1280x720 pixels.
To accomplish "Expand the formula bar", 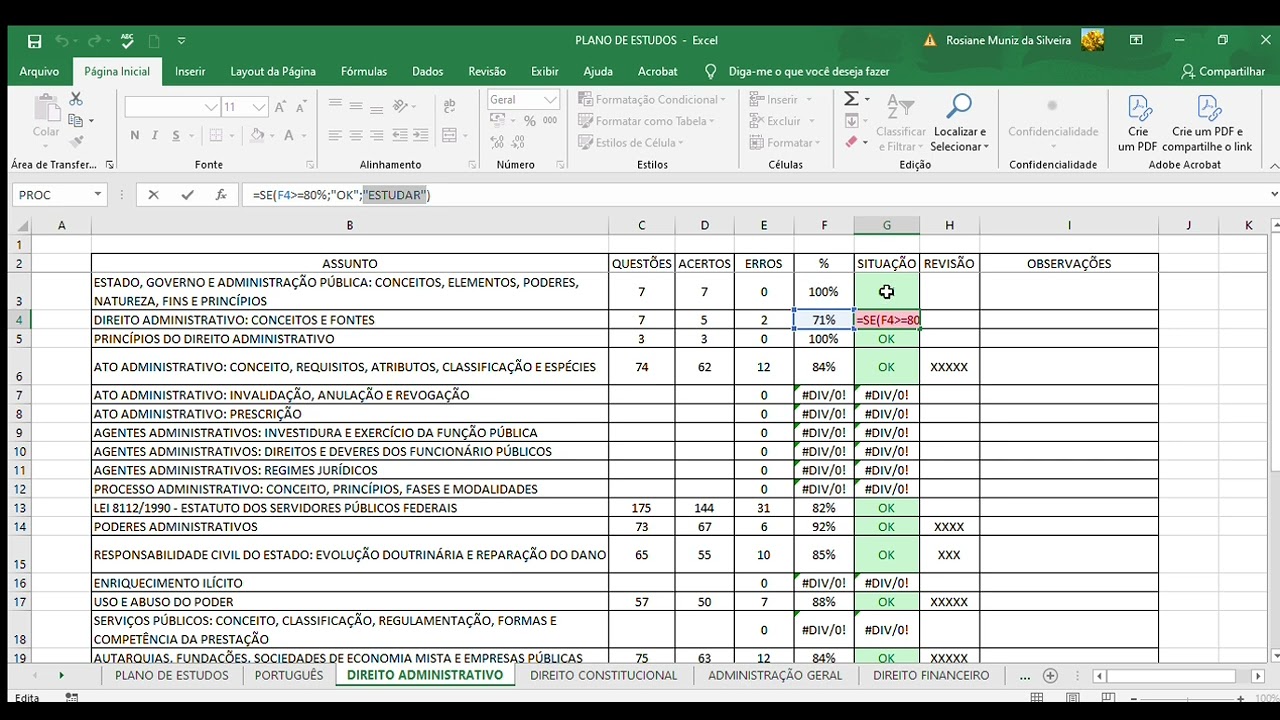I will point(1273,195).
